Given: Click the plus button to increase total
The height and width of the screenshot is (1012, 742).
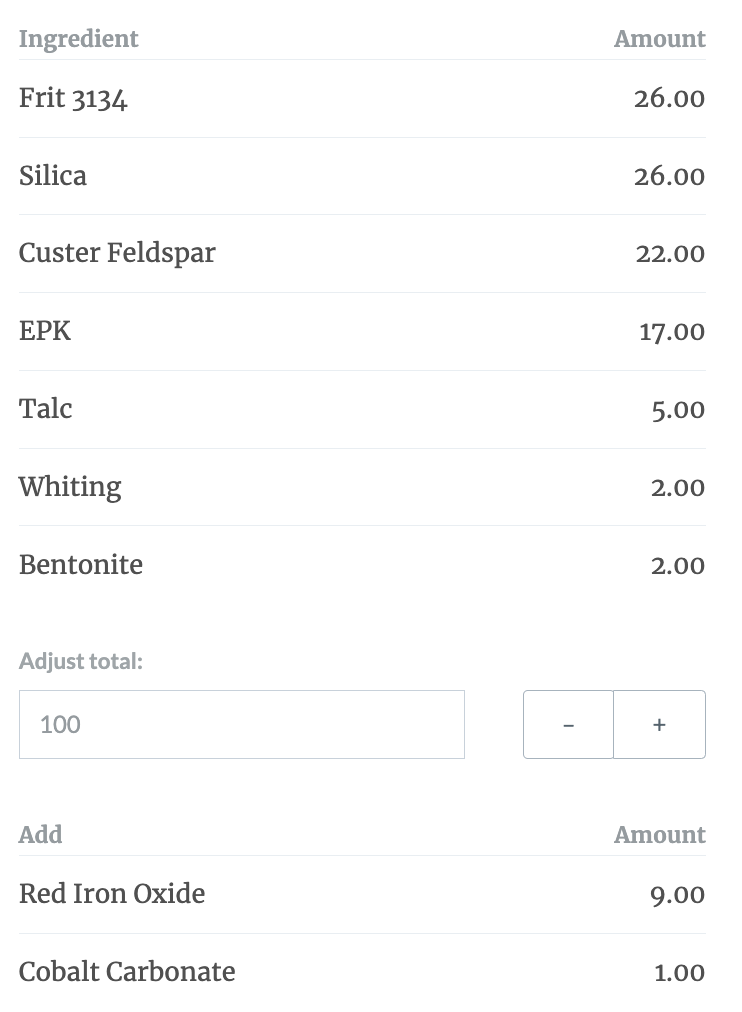Looking at the screenshot, I should click(x=659, y=724).
